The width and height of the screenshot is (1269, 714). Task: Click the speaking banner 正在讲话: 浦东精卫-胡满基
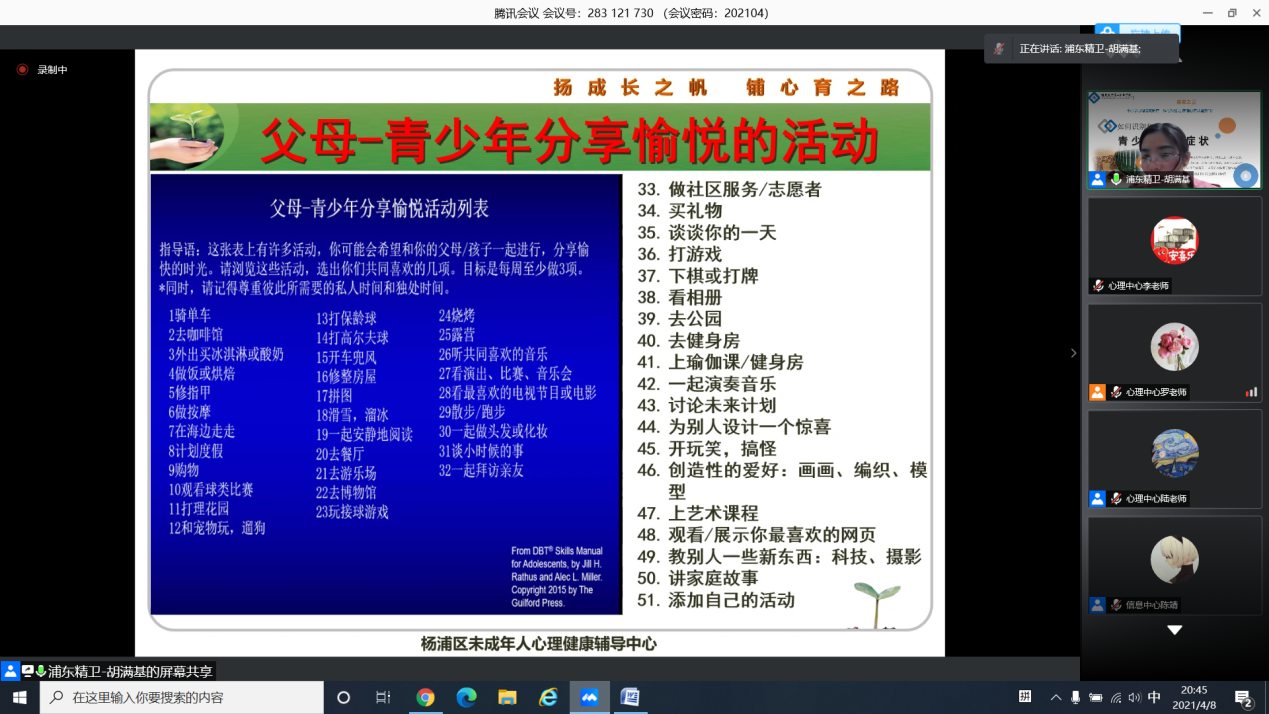[x=1080, y=48]
